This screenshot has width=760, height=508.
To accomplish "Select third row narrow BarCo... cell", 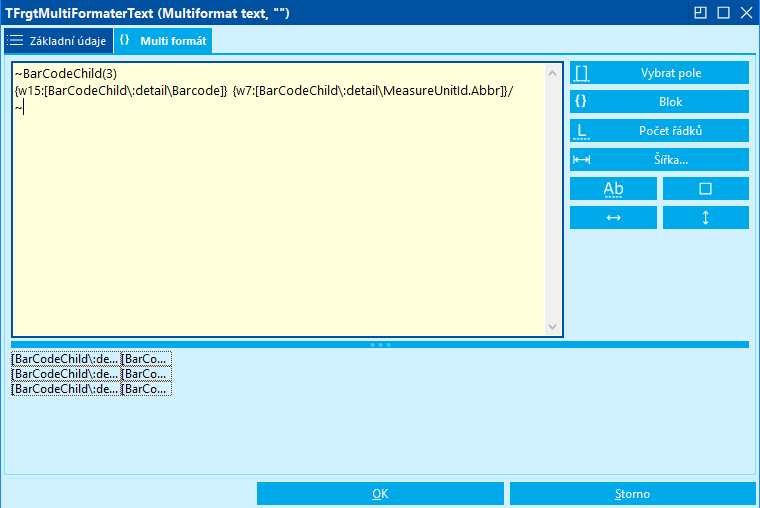I will tap(146, 389).
